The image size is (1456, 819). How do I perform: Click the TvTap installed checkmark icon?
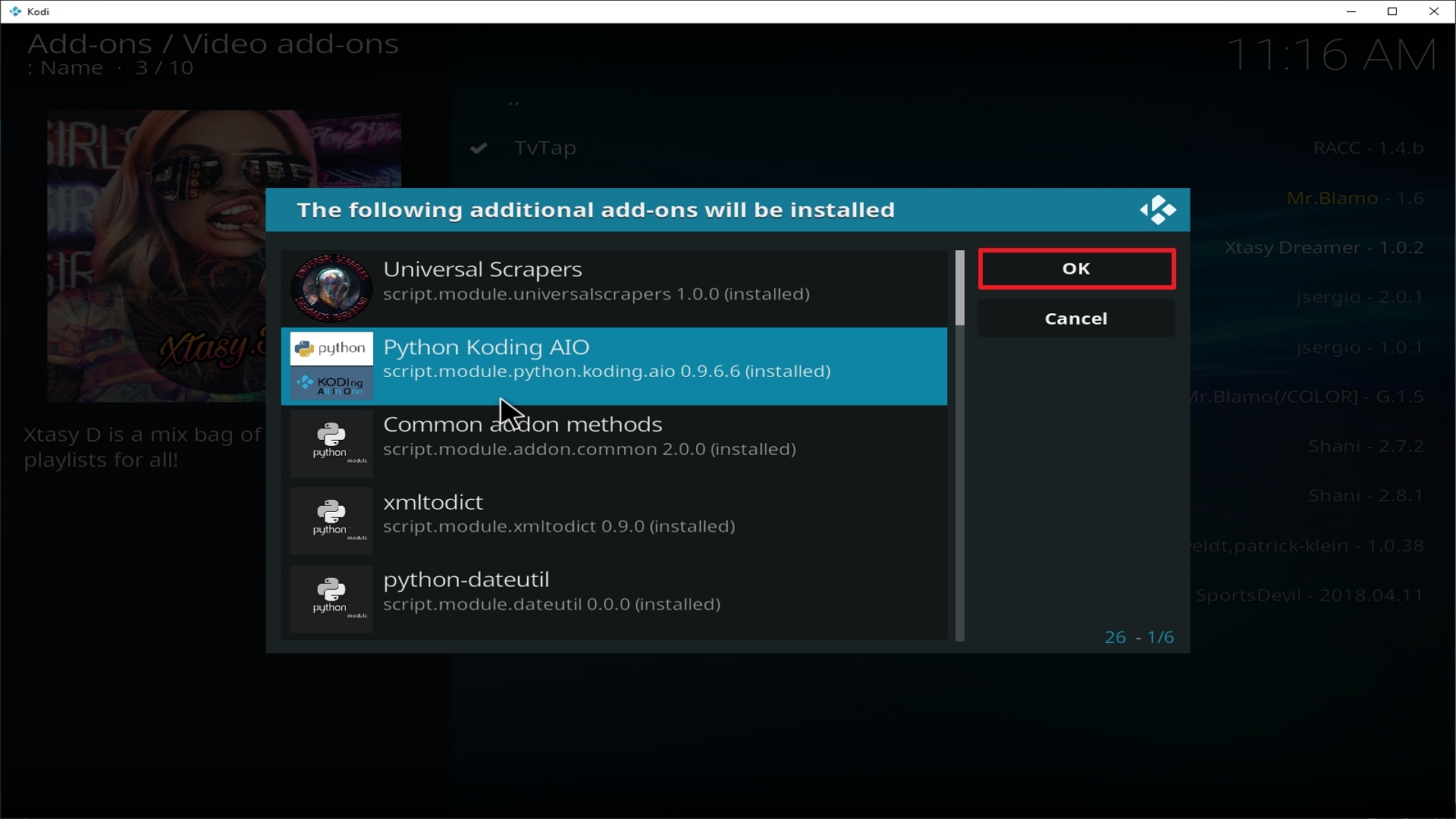(x=479, y=148)
